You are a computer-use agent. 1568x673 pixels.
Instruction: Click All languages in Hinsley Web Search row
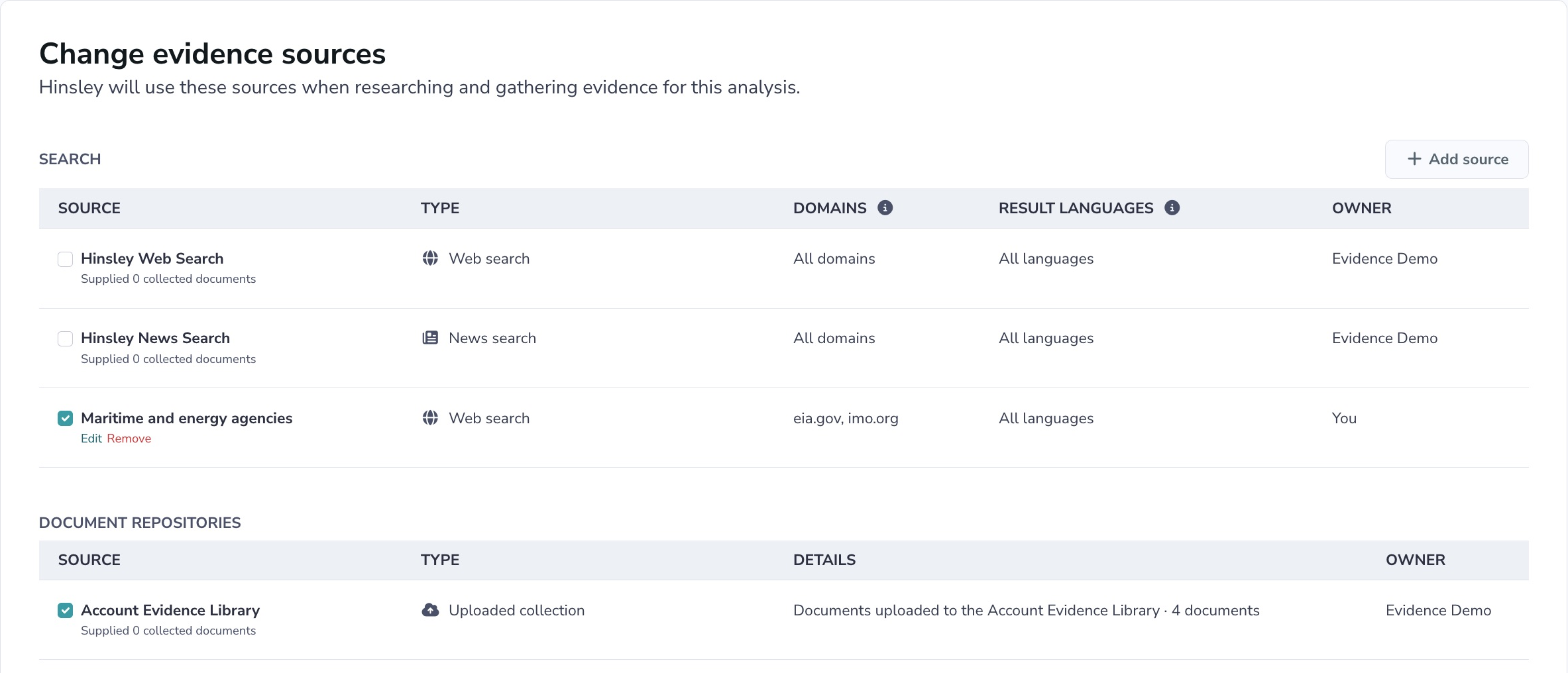[1046, 258]
